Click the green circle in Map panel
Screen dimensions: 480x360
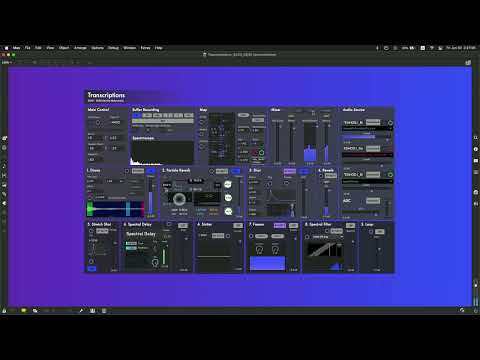[262, 153]
